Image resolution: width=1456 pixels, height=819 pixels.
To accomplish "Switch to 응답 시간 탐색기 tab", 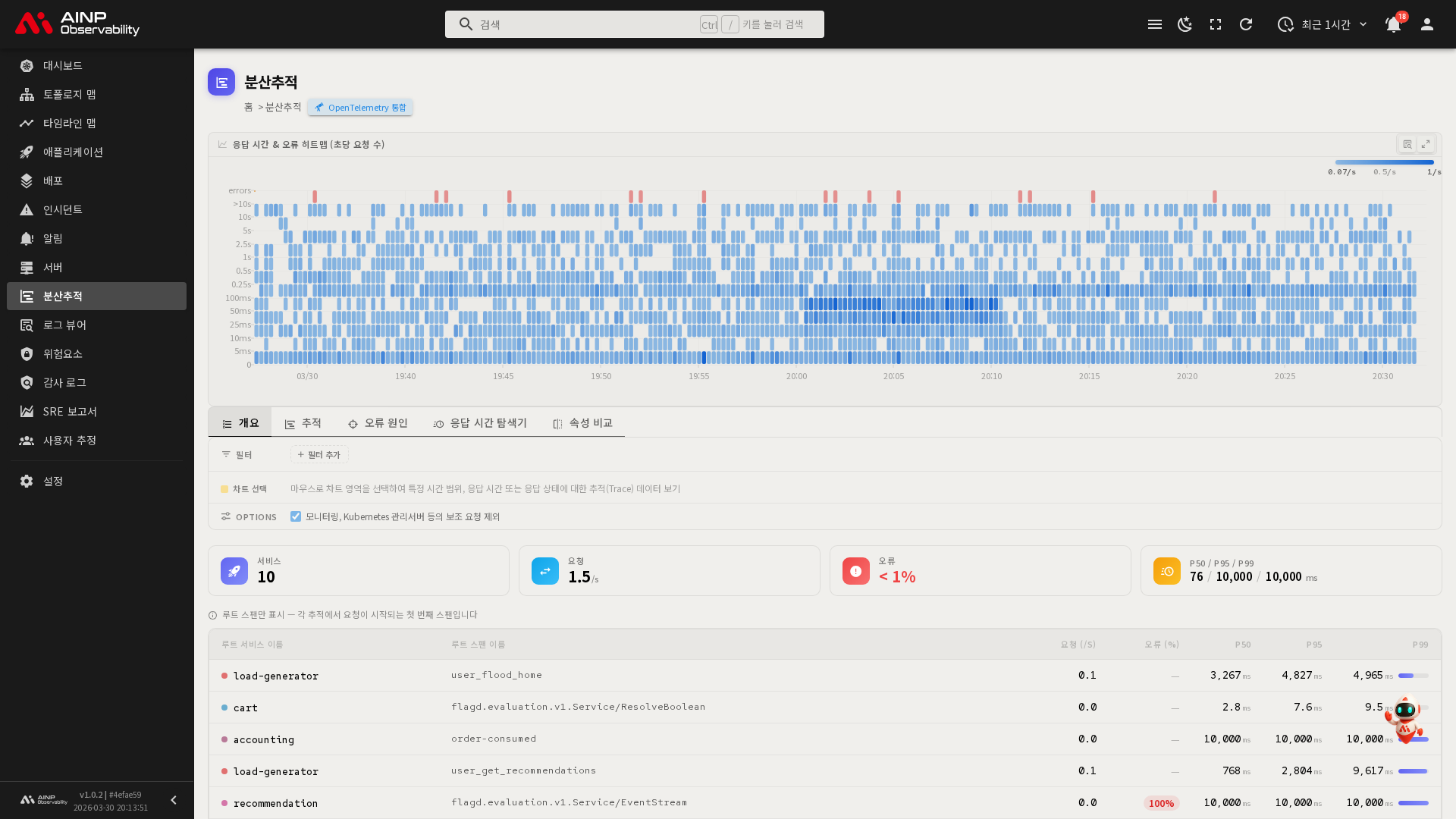I will 480,423.
